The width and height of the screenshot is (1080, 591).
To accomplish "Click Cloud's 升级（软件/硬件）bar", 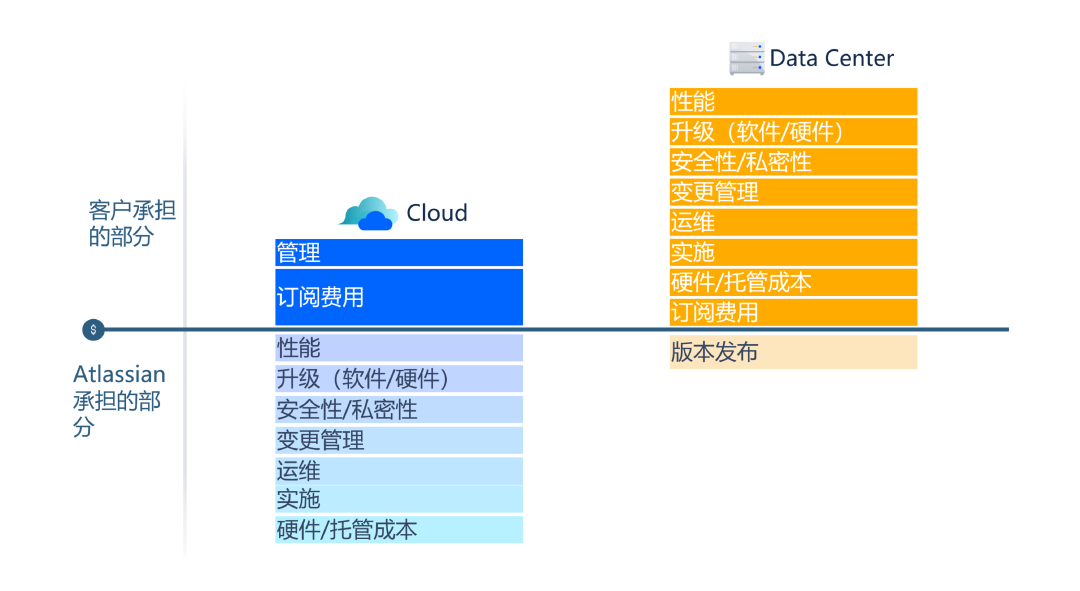I will (399, 379).
